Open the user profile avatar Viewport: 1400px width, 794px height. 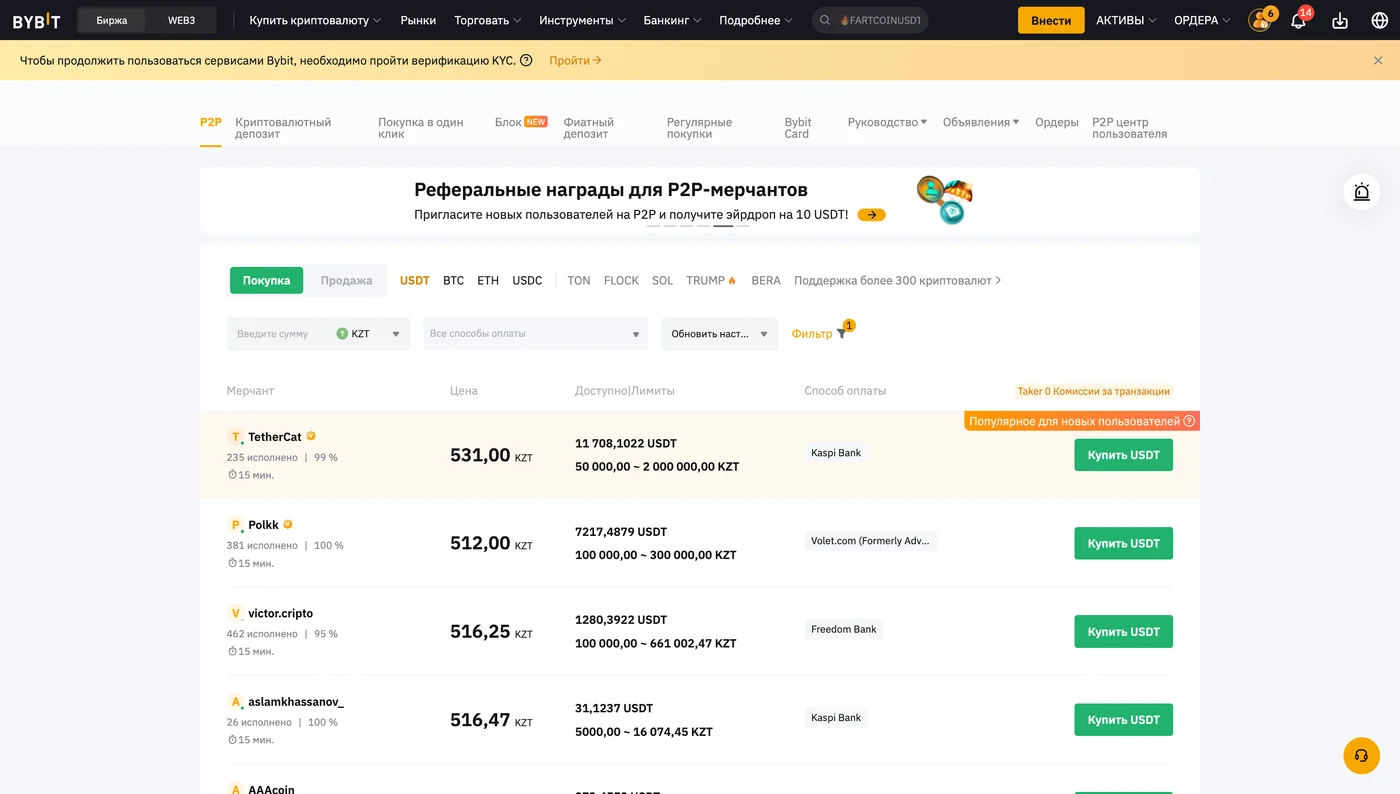(x=1260, y=20)
